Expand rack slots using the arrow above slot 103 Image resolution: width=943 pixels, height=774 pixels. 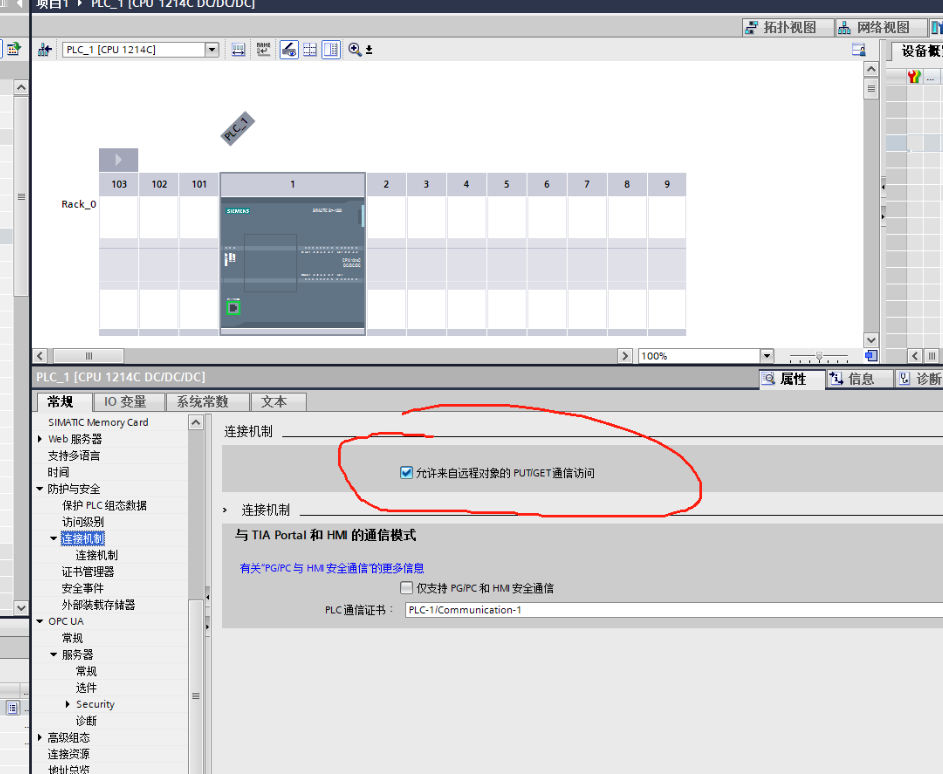point(118,160)
